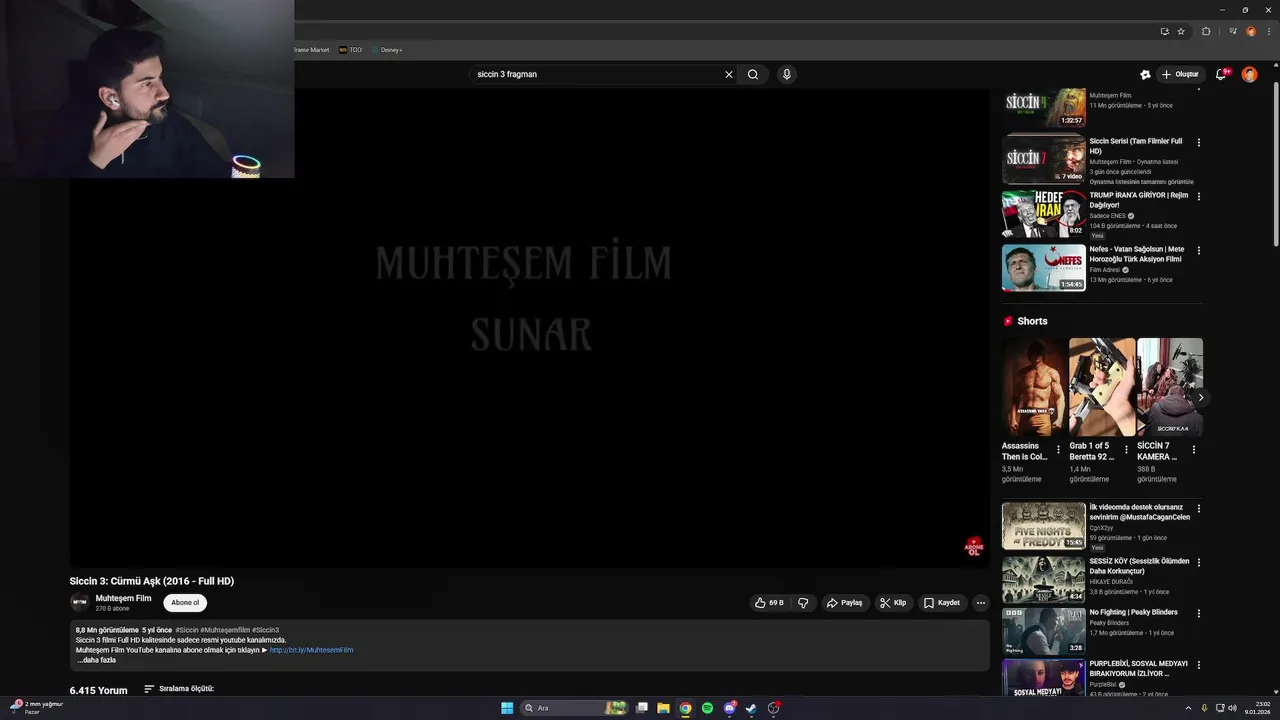Bookmark page with star icon
1280x720 pixels.
(1181, 31)
